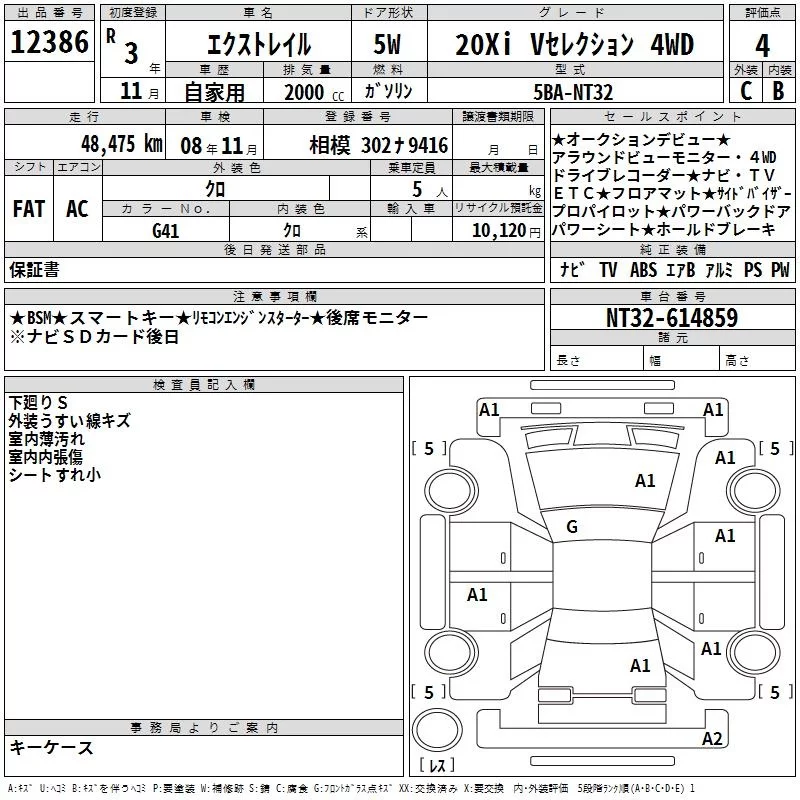800x800 pixels.
Task: Click inspector note 外装うすい線キズ
Action: 69,421
